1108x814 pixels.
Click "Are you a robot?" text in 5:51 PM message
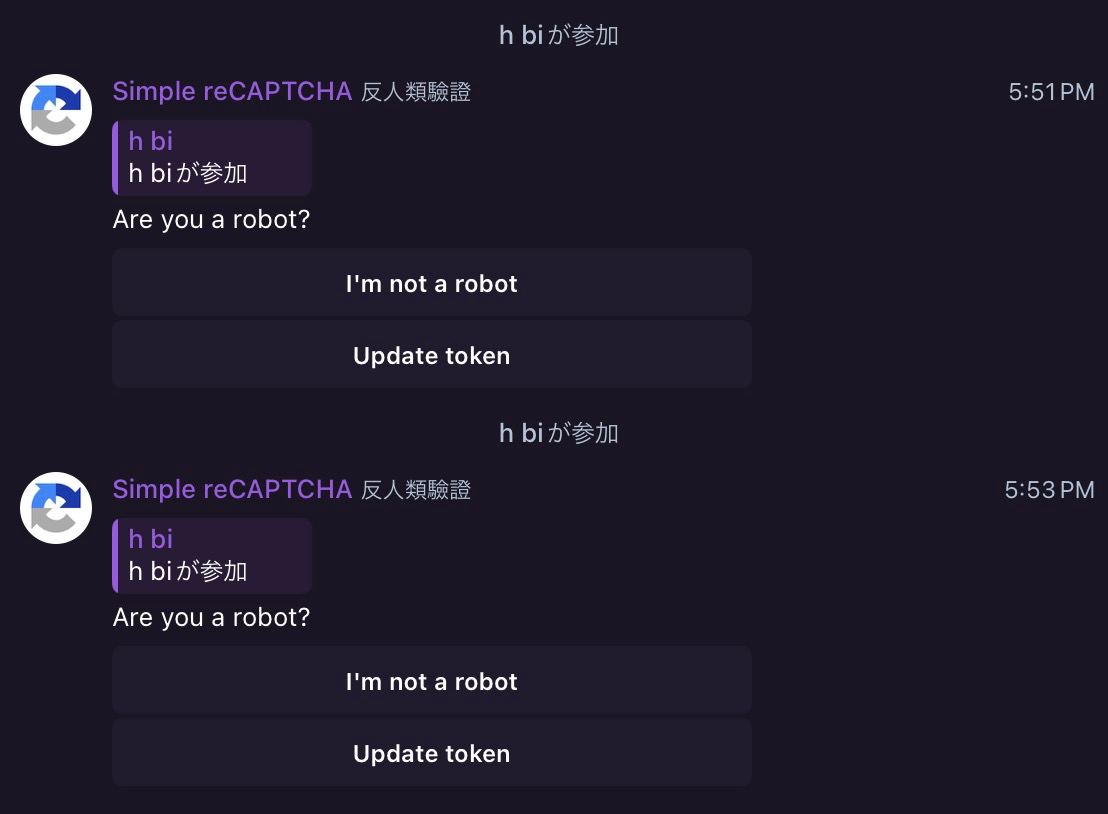click(x=212, y=220)
